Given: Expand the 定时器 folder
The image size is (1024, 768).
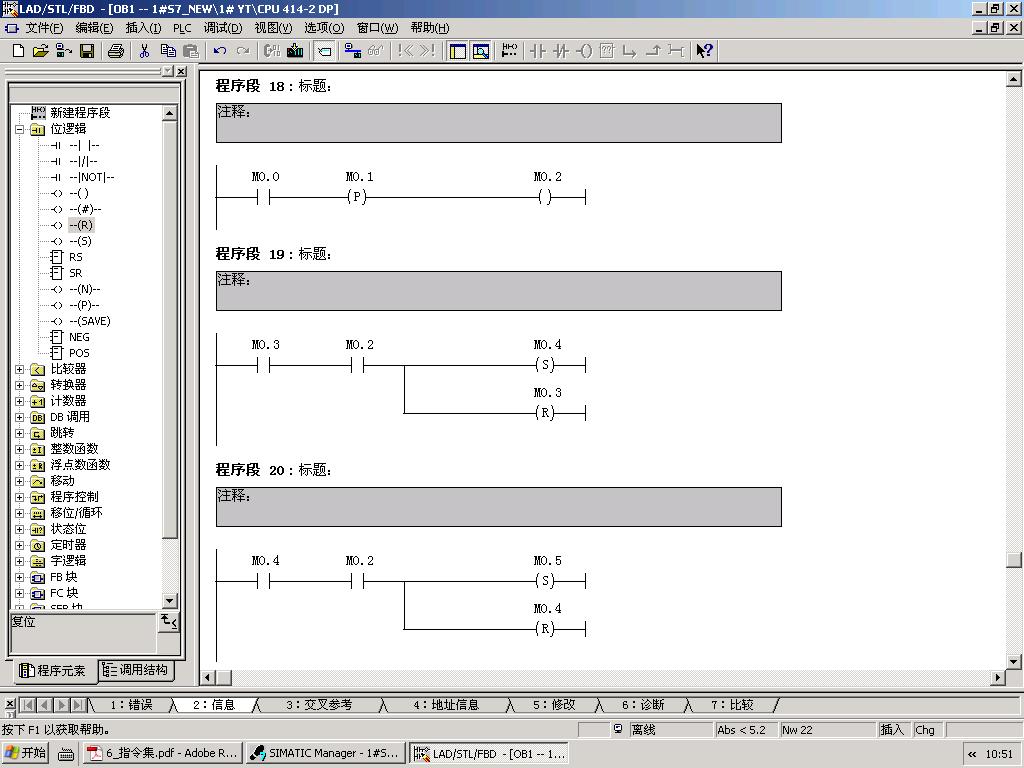Looking at the screenshot, I should [x=20, y=545].
